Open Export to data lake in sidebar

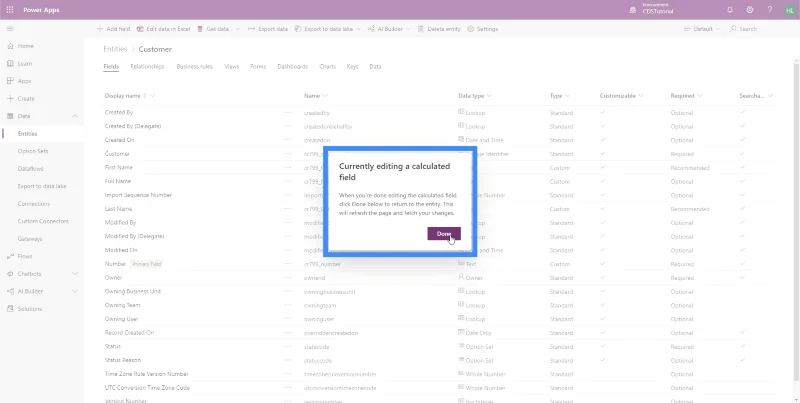tap(42, 186)
